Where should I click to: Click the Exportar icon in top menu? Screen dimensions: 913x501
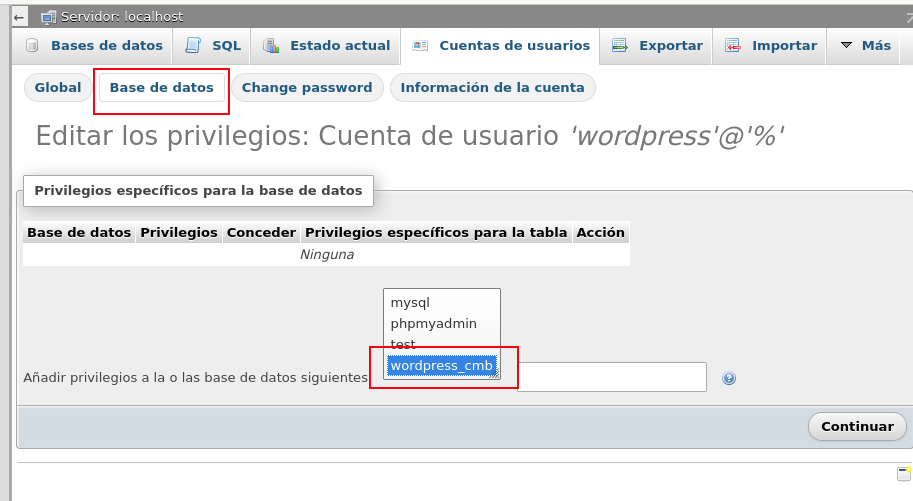(x=620, y=46)
